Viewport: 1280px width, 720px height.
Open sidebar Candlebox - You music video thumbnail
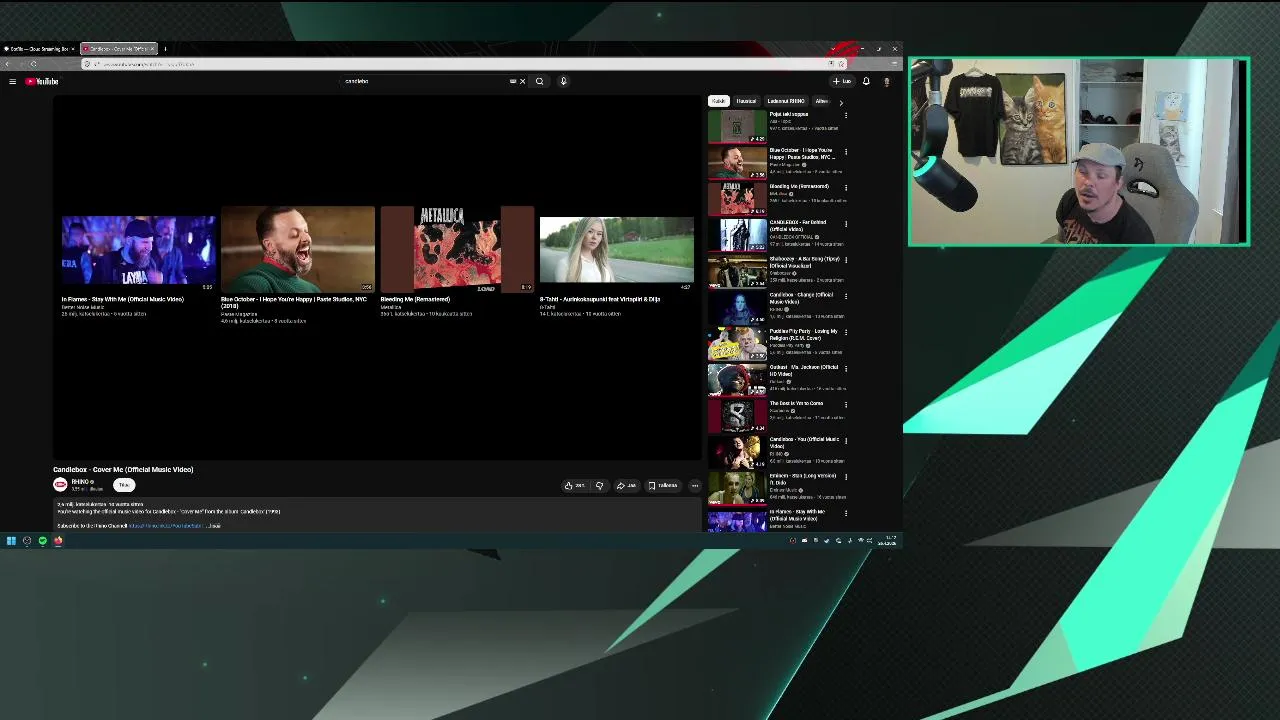737,451
